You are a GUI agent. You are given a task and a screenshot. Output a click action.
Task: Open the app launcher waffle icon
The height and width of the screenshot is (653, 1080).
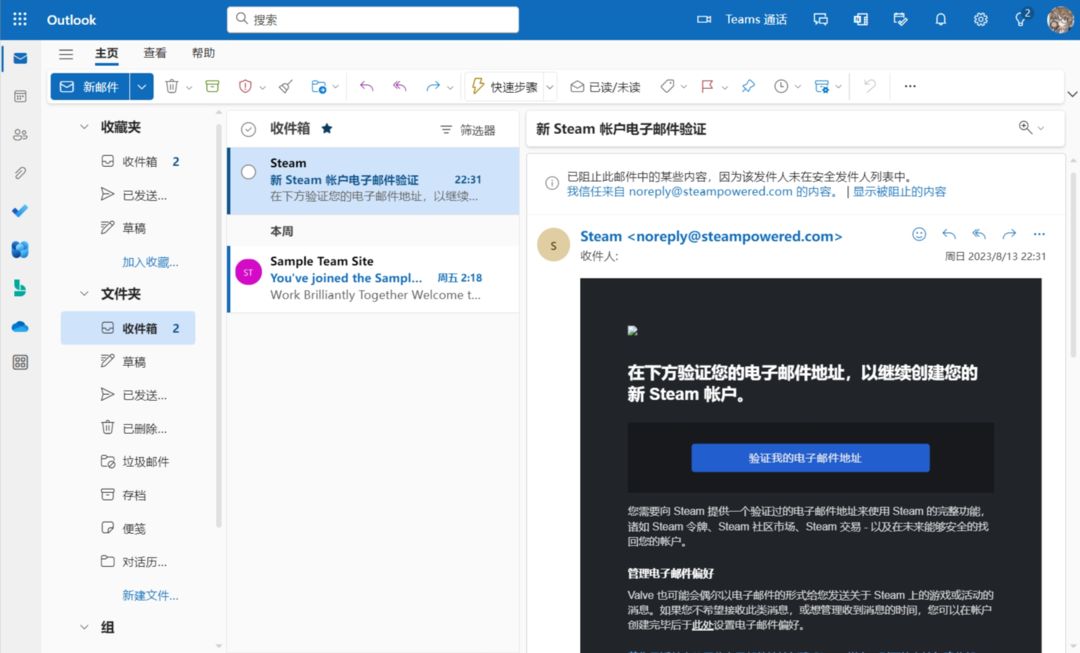click(x=20, y=19)
